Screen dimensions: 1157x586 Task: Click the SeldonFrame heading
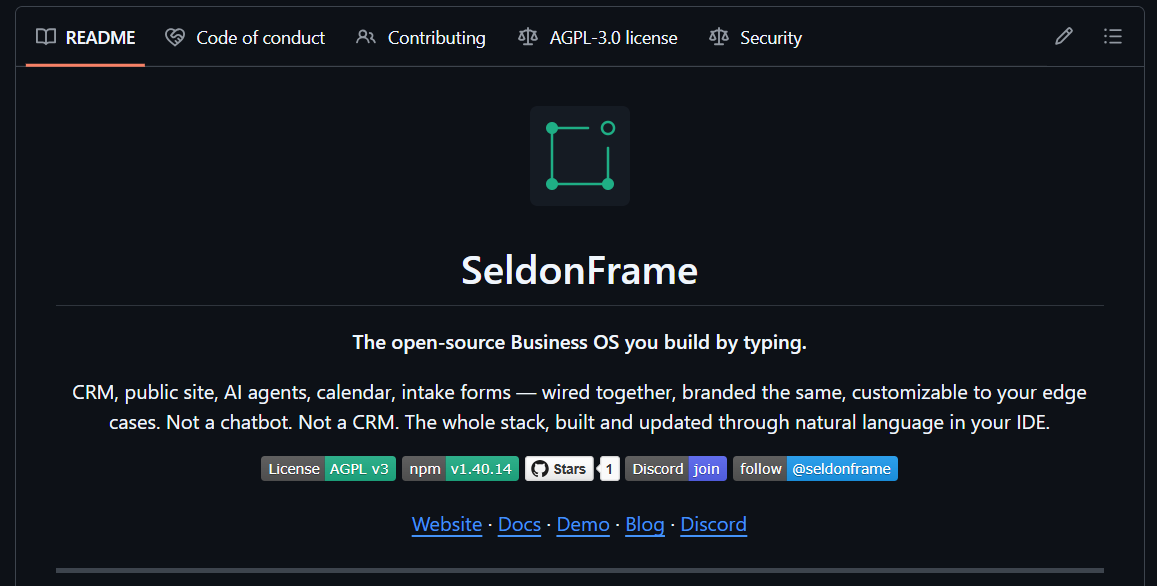(x=579, y=270)
